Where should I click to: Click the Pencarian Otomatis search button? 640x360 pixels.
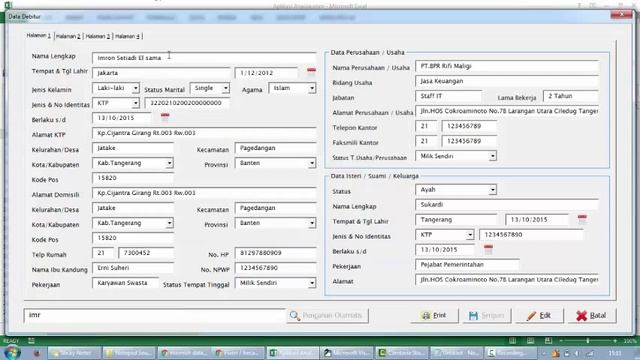(x=327, y=316)
